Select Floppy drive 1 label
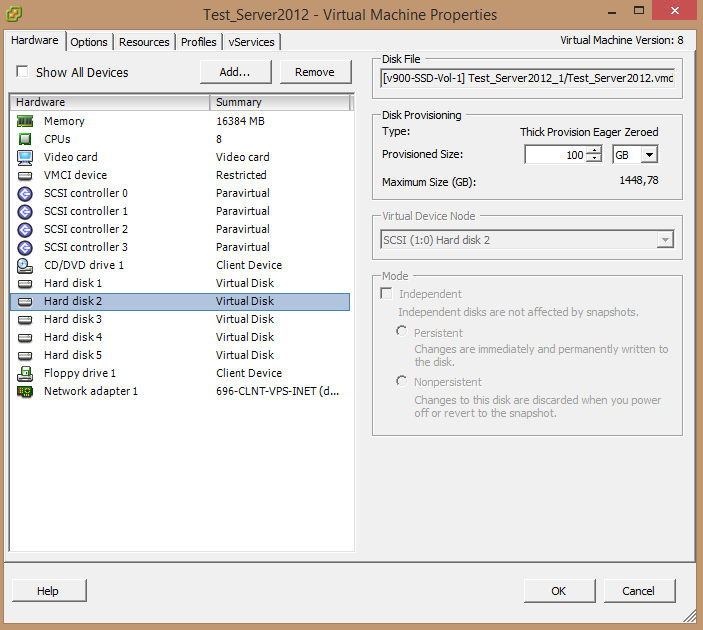 coord(80,374)
